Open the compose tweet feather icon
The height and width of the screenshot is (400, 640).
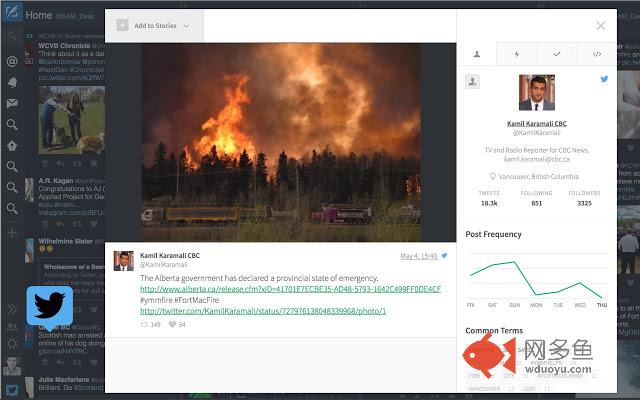point(11,12)
